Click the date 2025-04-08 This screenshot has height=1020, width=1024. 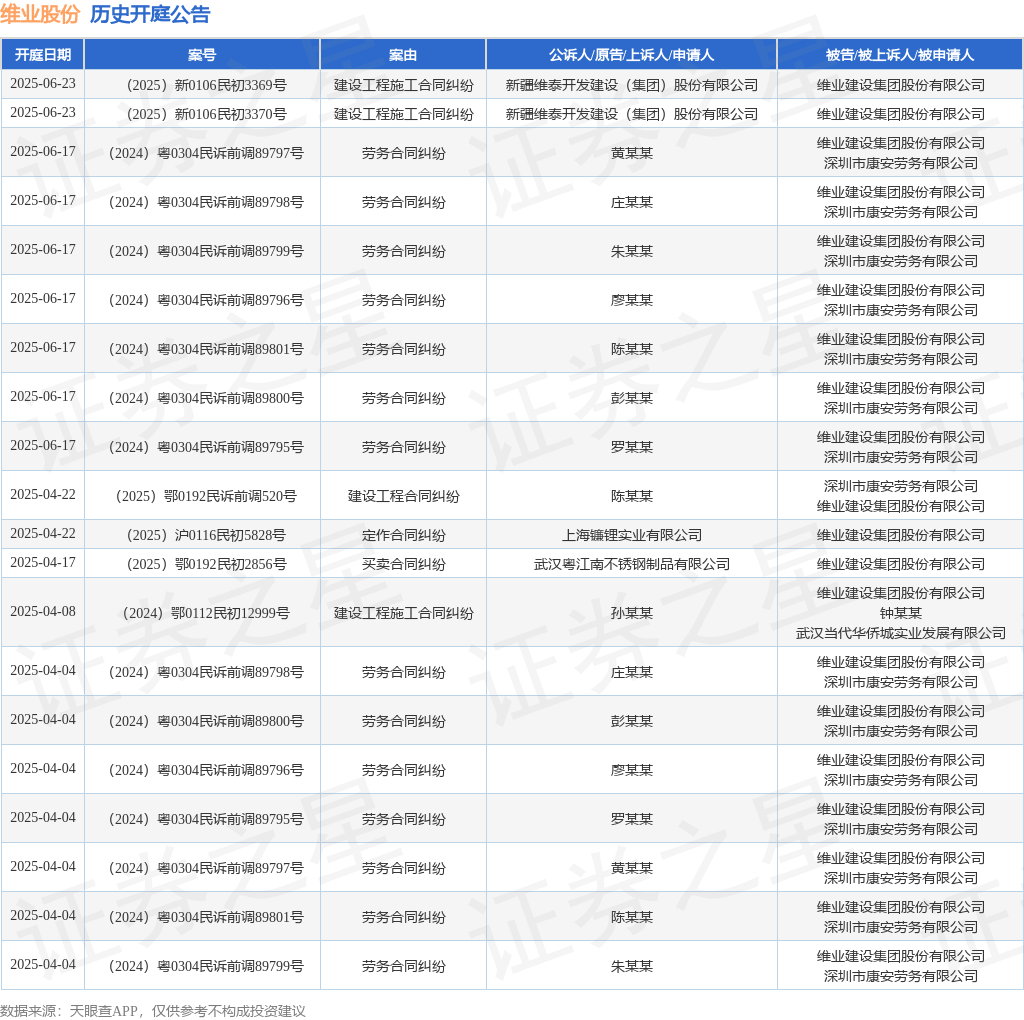pyautogui.click(x=43, y=611)
